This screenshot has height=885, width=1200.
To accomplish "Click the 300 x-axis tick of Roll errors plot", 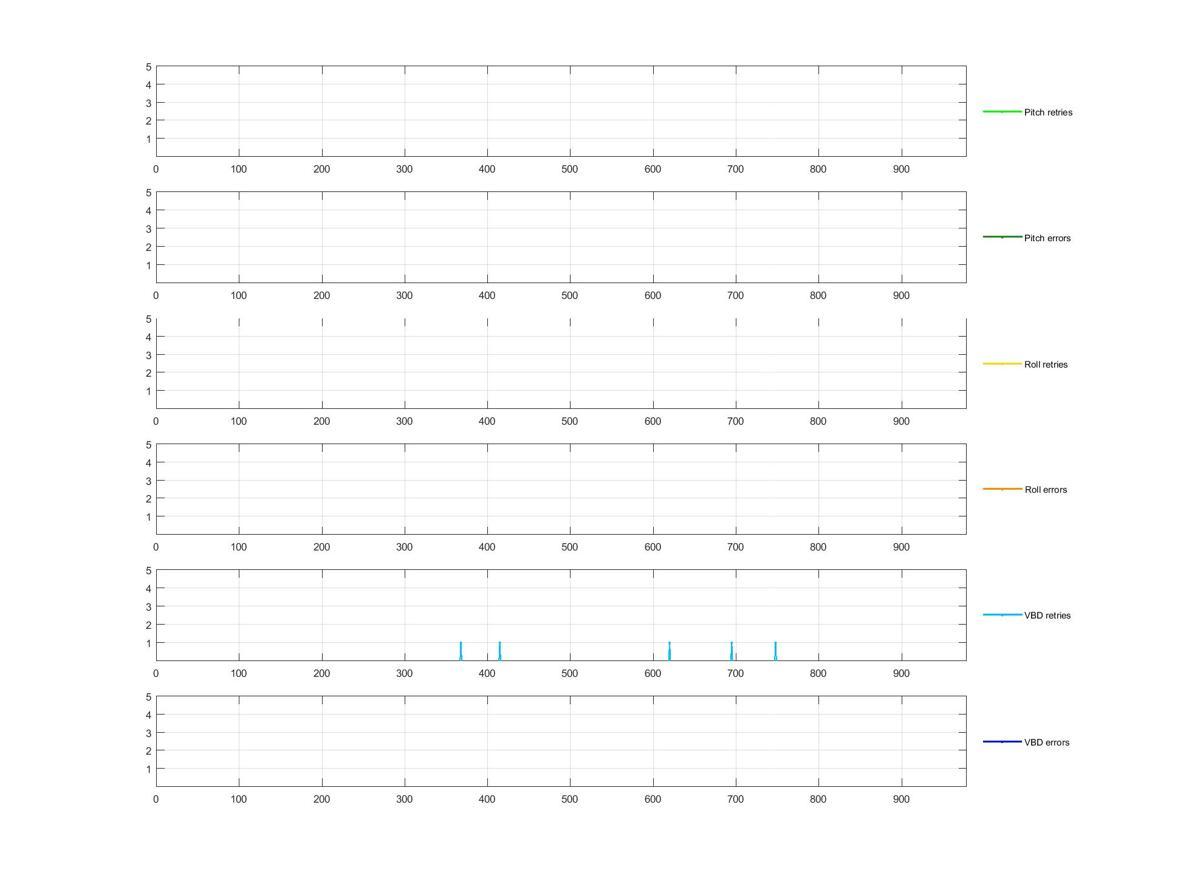I will 404,548.
